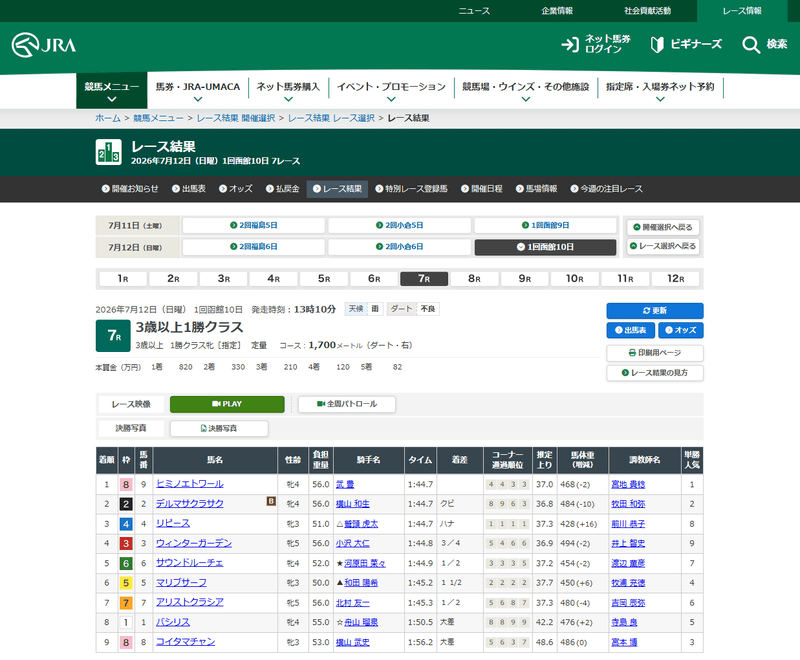Select 1回函館9日 meeting
The height and width of the screenshot is (660, 800).
(545, 225)
